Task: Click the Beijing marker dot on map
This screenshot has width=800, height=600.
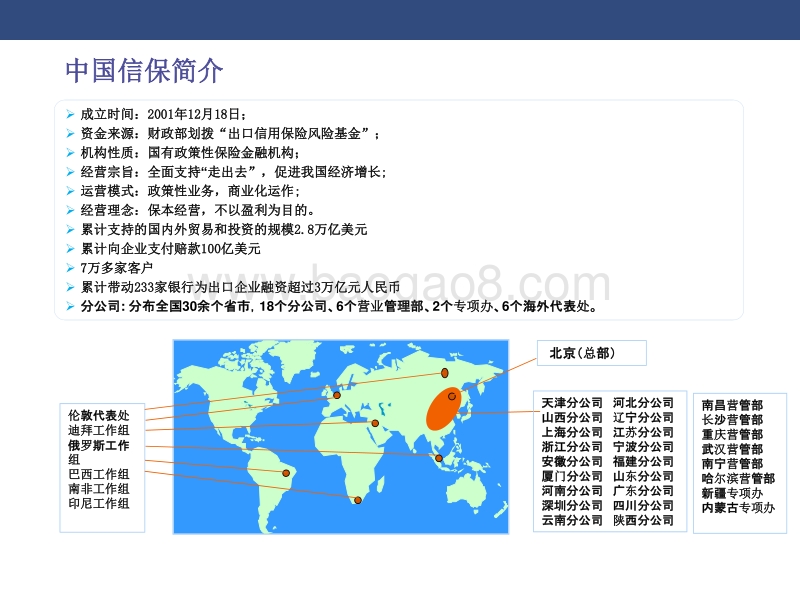Action: pyautogui.click(x=452, y=396)
